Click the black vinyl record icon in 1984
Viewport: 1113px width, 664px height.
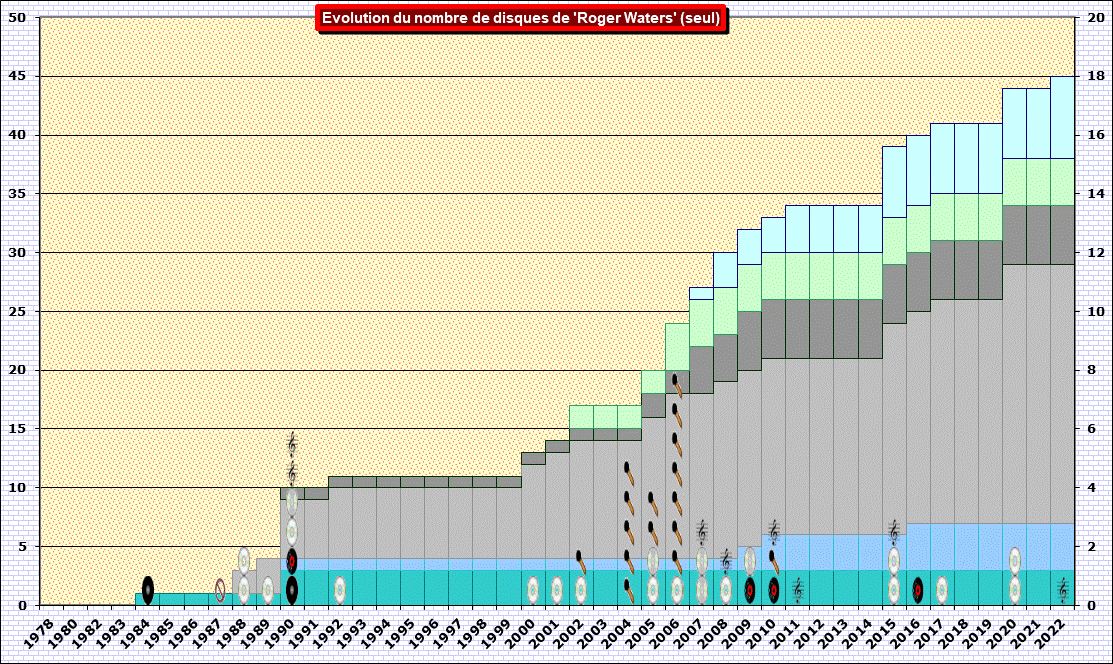pos(148,590)
